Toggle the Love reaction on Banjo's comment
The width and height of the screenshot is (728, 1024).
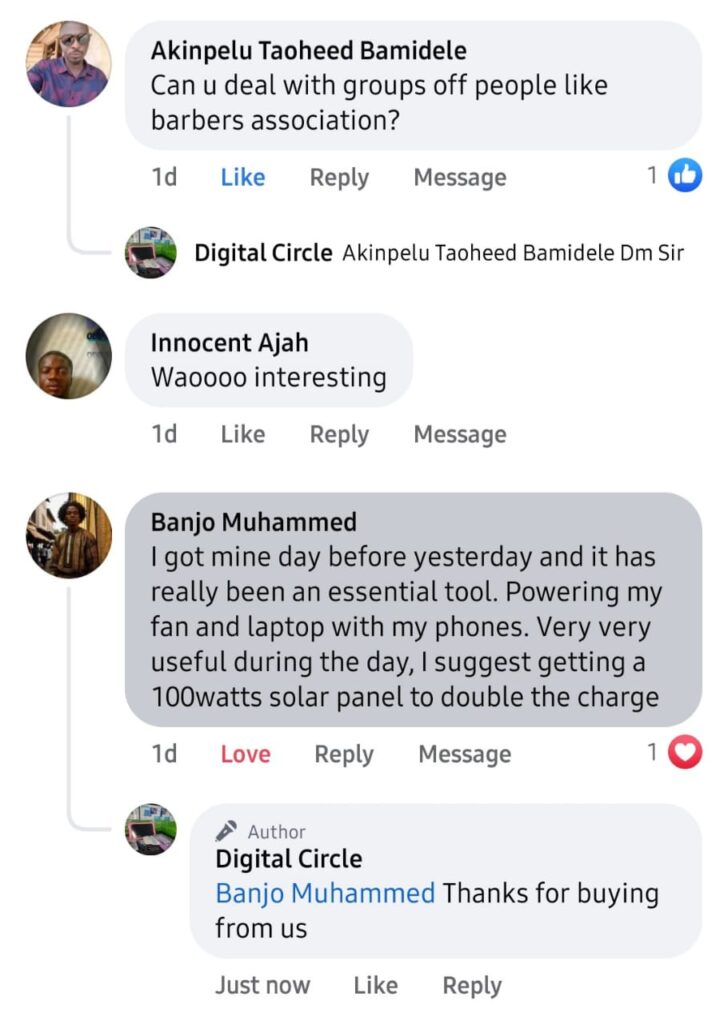[245, 755]
